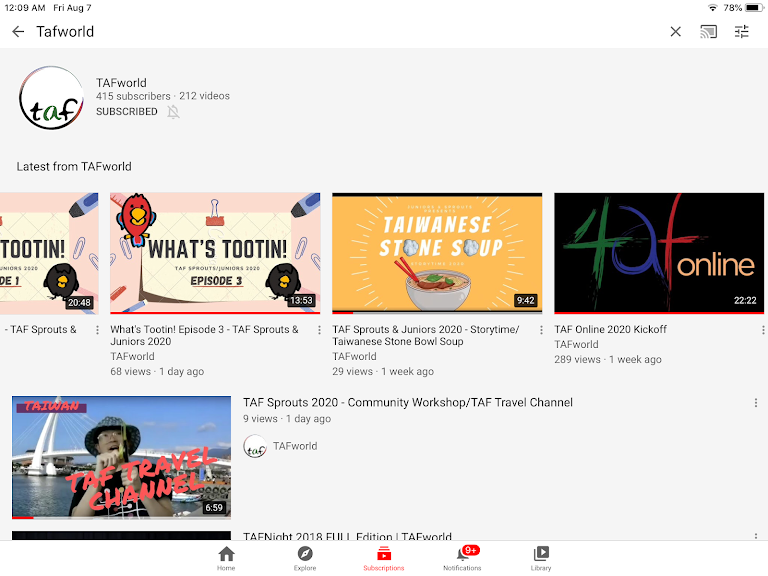Open more options for TAF Travel Channel video
Viewport: 768px width, 576px height.
click(756, 403)
